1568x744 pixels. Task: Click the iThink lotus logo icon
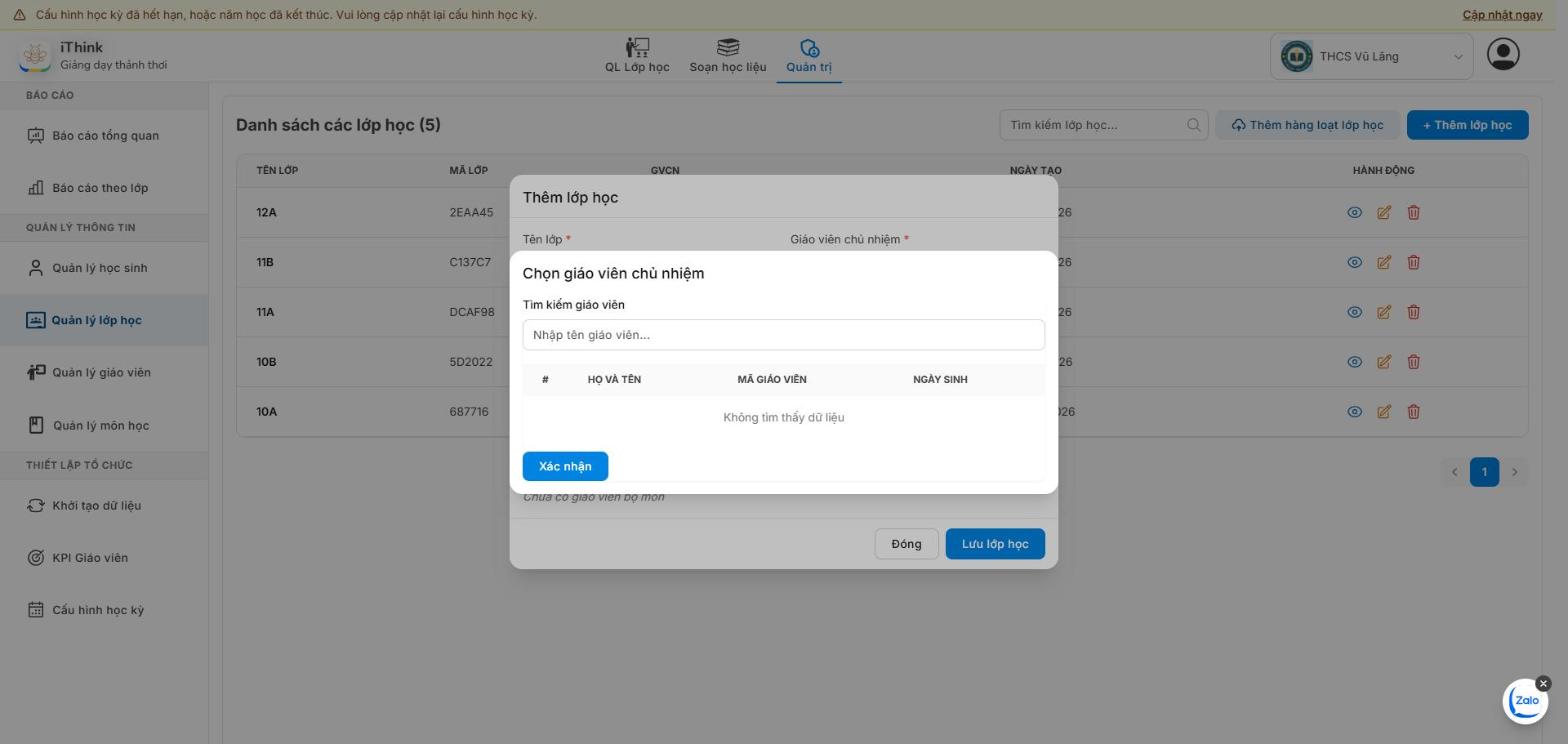tap(35, 56)
